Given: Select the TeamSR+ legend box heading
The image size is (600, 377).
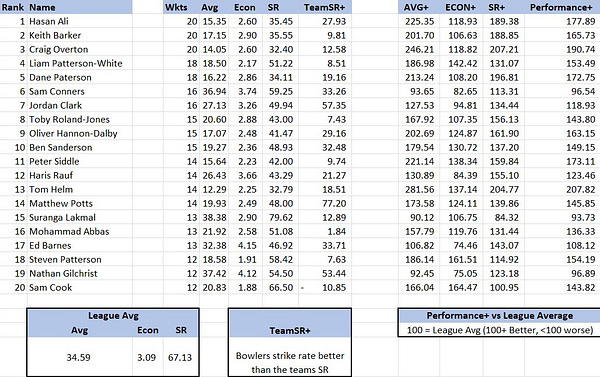Looking at the screenshot, I should (x=290, y=330).
